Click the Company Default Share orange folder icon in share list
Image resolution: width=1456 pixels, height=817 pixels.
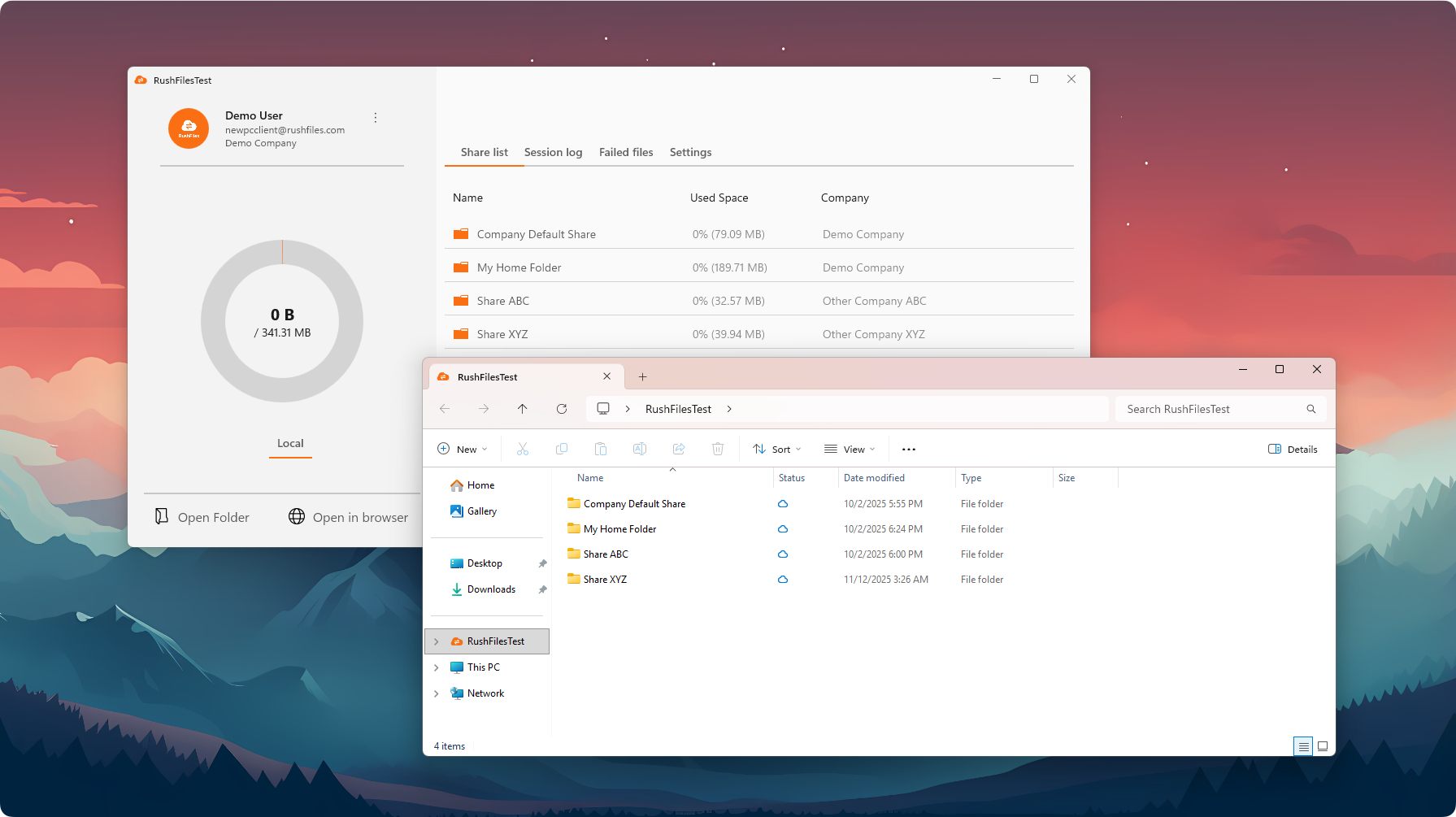[461, 234]
